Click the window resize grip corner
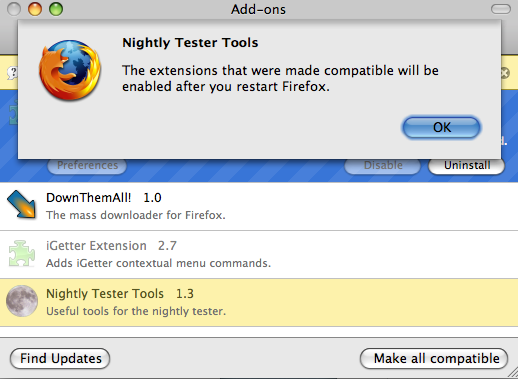518x379 pixels. [x=512, y=373]
